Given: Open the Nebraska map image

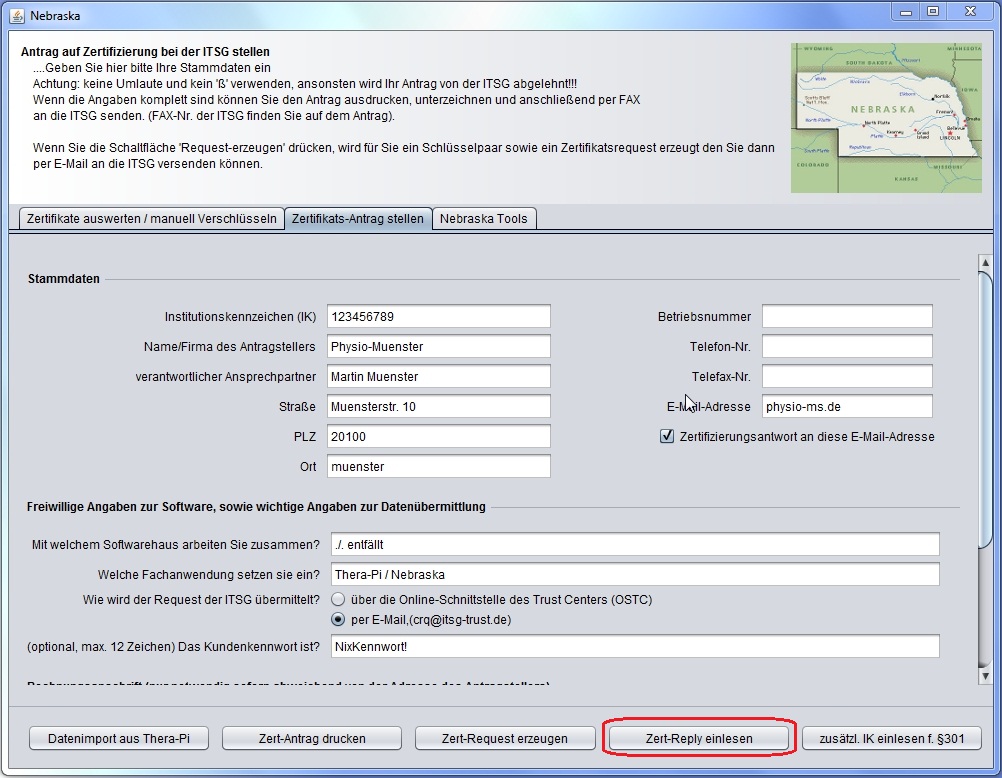Looking at the screenshot, I should click(886, 118).
